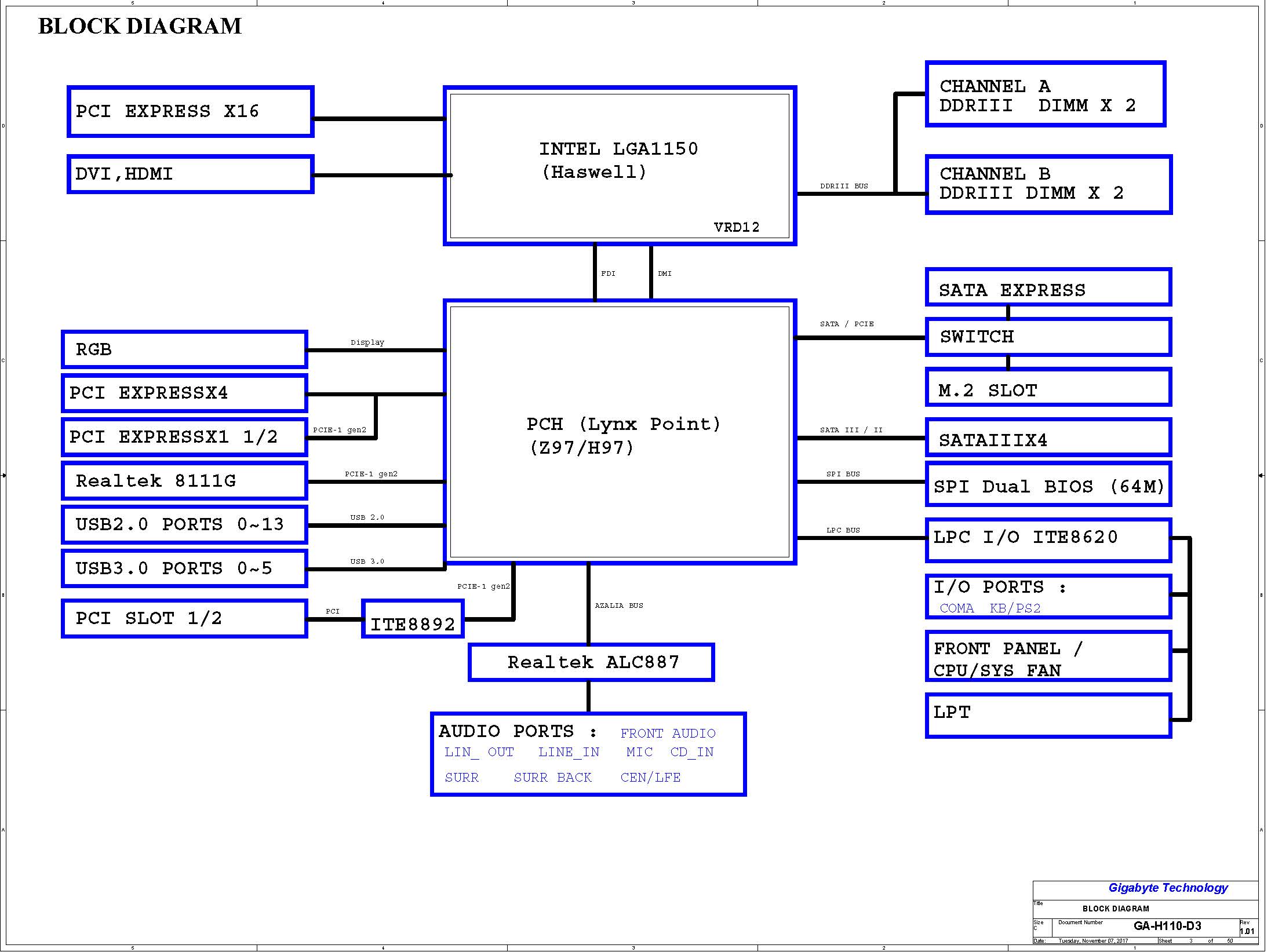Click the USB 2.0 bus label
This screenshot has height=952, width=1271.
[x=367, y=517]
